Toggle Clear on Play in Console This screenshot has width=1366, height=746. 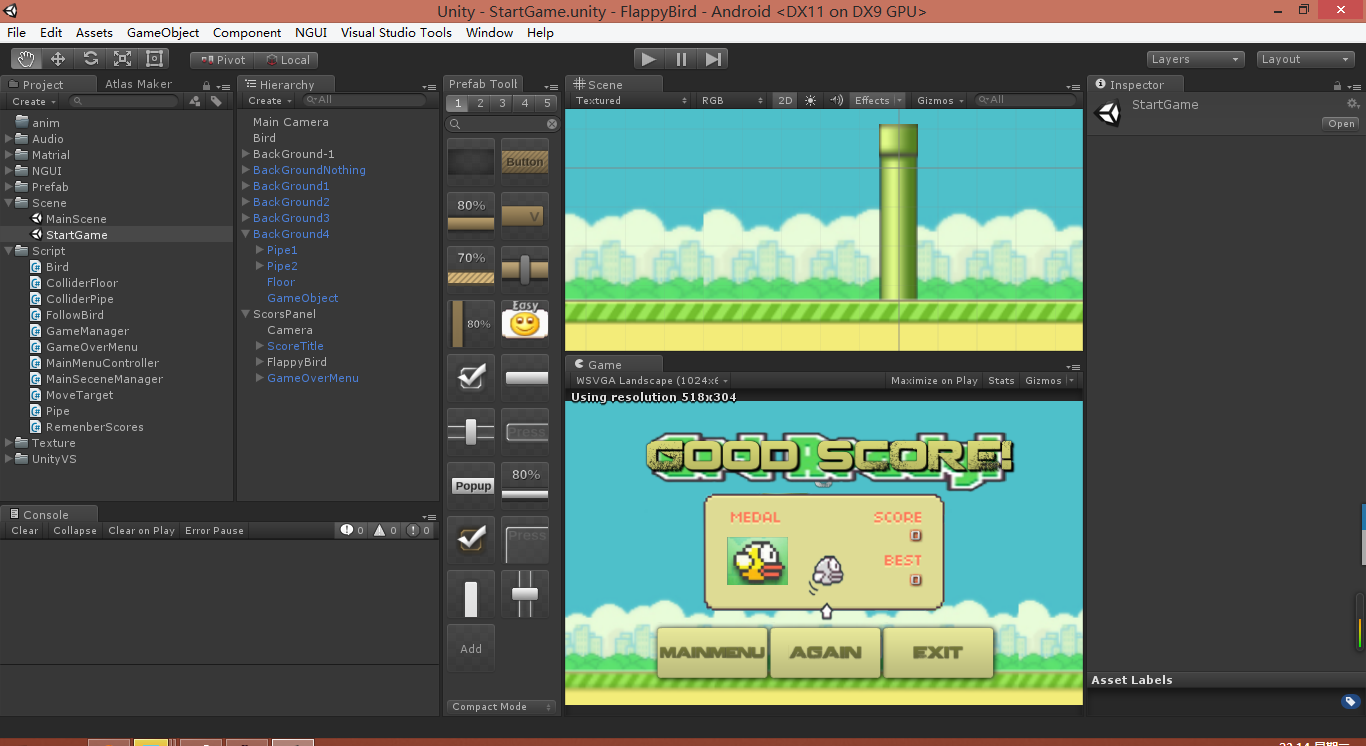coord(141,531)
